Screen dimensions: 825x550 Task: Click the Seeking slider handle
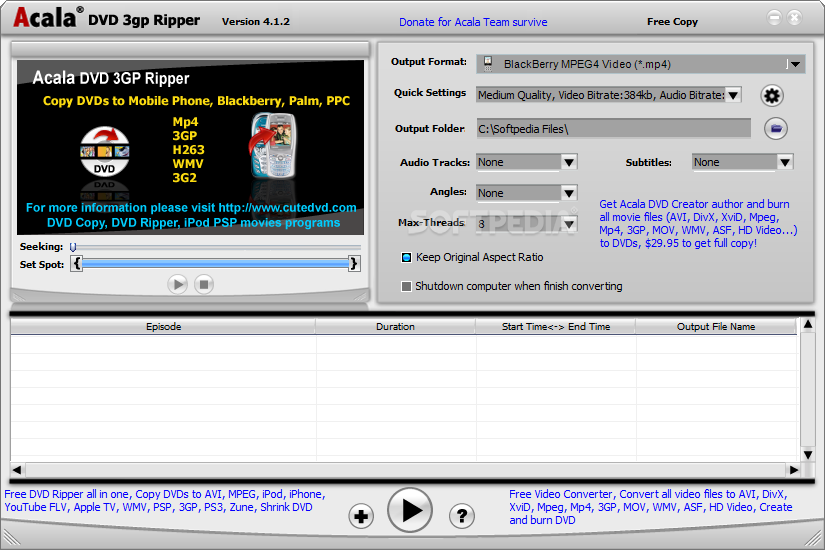point(73,246)
